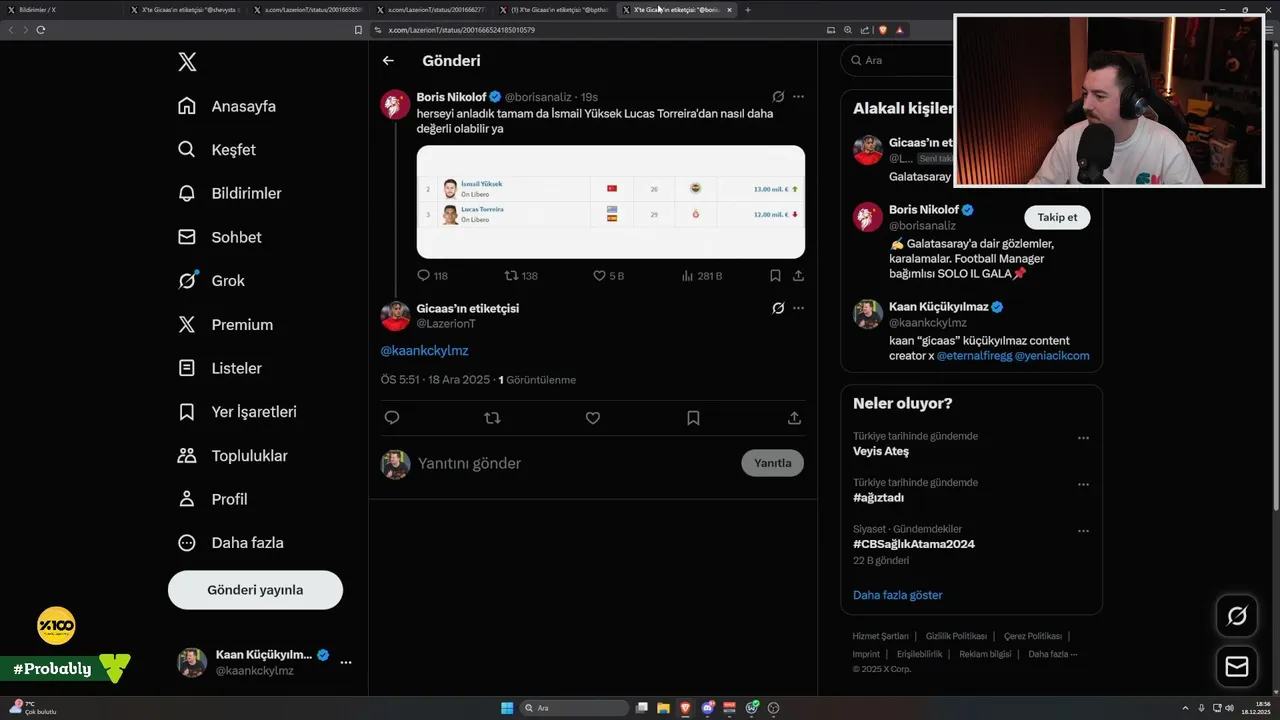Open Keşfet explore page
Image resolution: width=1280 pixels, height=720 pixels.
coord(216,150)
